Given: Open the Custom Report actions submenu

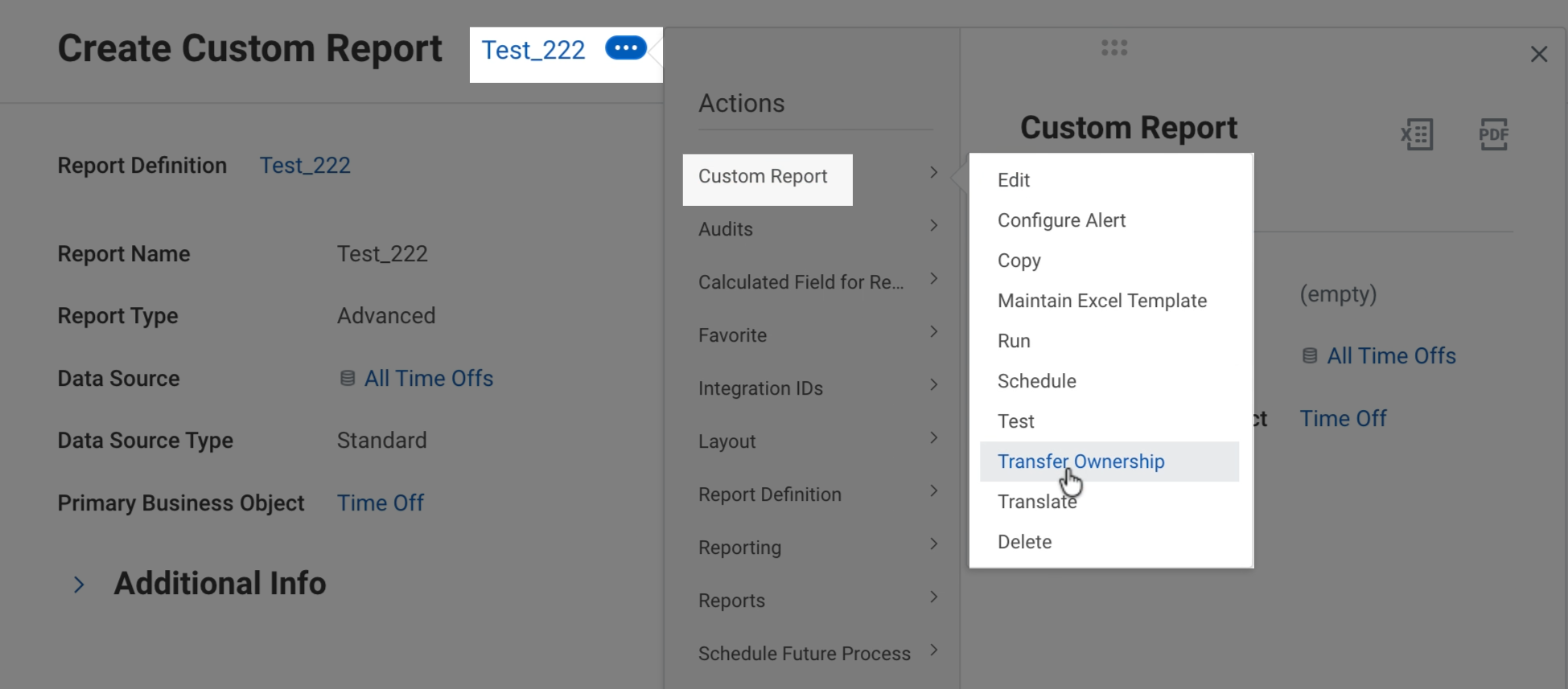Looking at the screenshot, I should [817, 176].
